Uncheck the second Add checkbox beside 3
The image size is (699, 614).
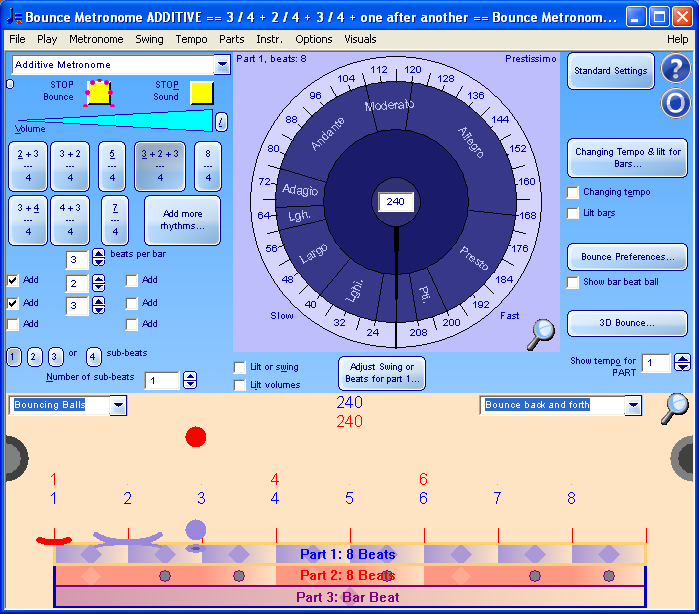pyautogui.click(x=13, y=303)
